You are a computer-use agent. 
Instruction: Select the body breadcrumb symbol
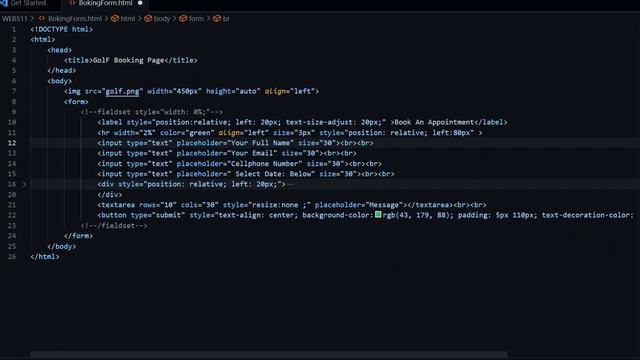coord(162,19)
